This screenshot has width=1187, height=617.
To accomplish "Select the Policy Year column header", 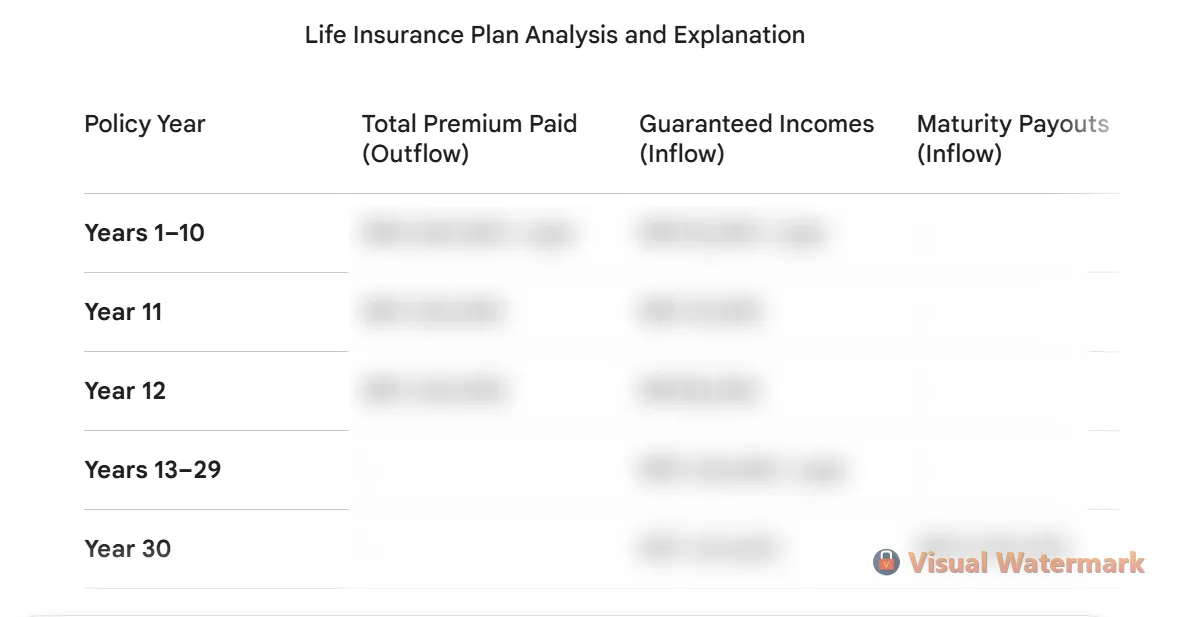I will click(144, 124).
